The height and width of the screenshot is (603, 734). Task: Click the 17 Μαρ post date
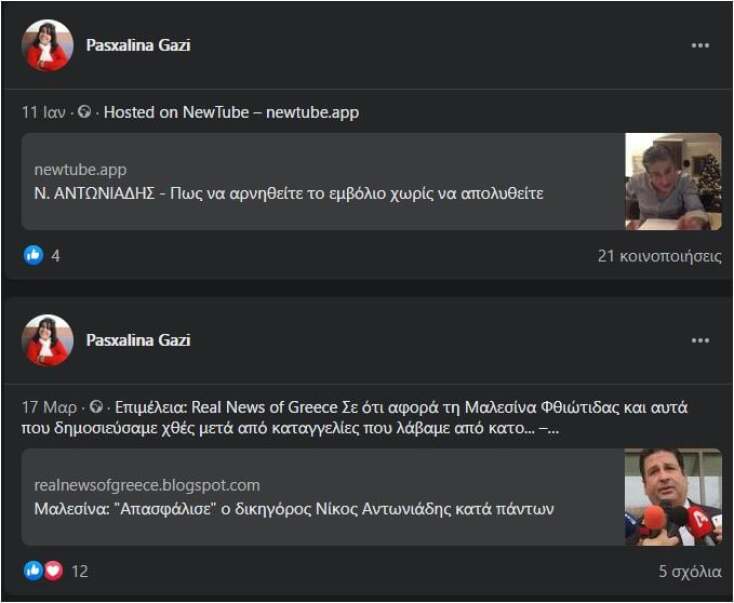[49, 408]
